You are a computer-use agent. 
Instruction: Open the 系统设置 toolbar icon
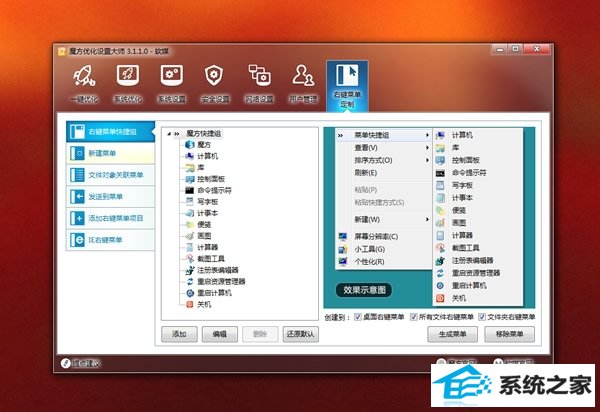pyautogui.click(x=172, y=75)
